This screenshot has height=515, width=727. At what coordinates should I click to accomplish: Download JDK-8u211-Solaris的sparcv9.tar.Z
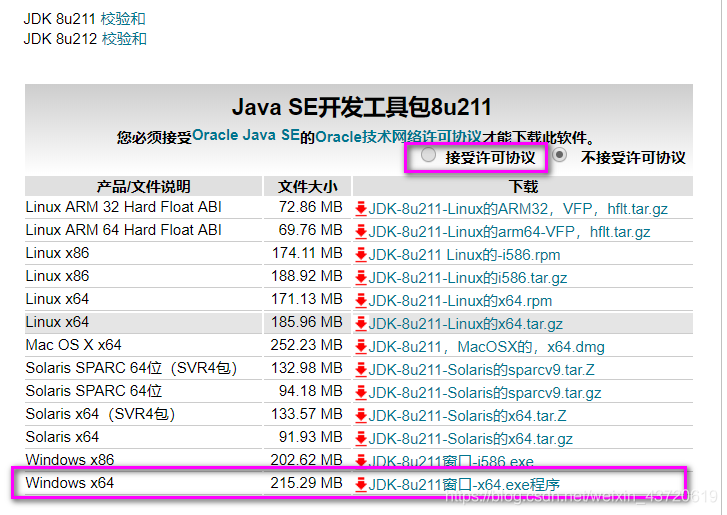point(481,370)
